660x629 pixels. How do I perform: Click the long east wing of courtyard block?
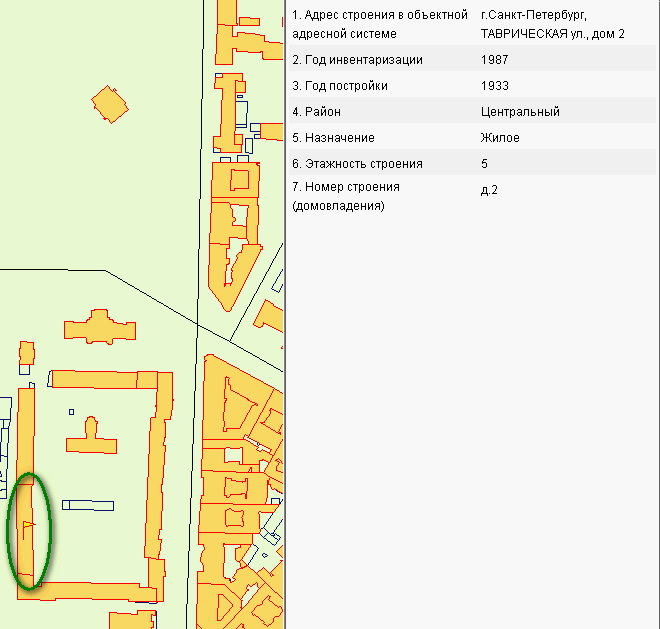tap(156, 480)
